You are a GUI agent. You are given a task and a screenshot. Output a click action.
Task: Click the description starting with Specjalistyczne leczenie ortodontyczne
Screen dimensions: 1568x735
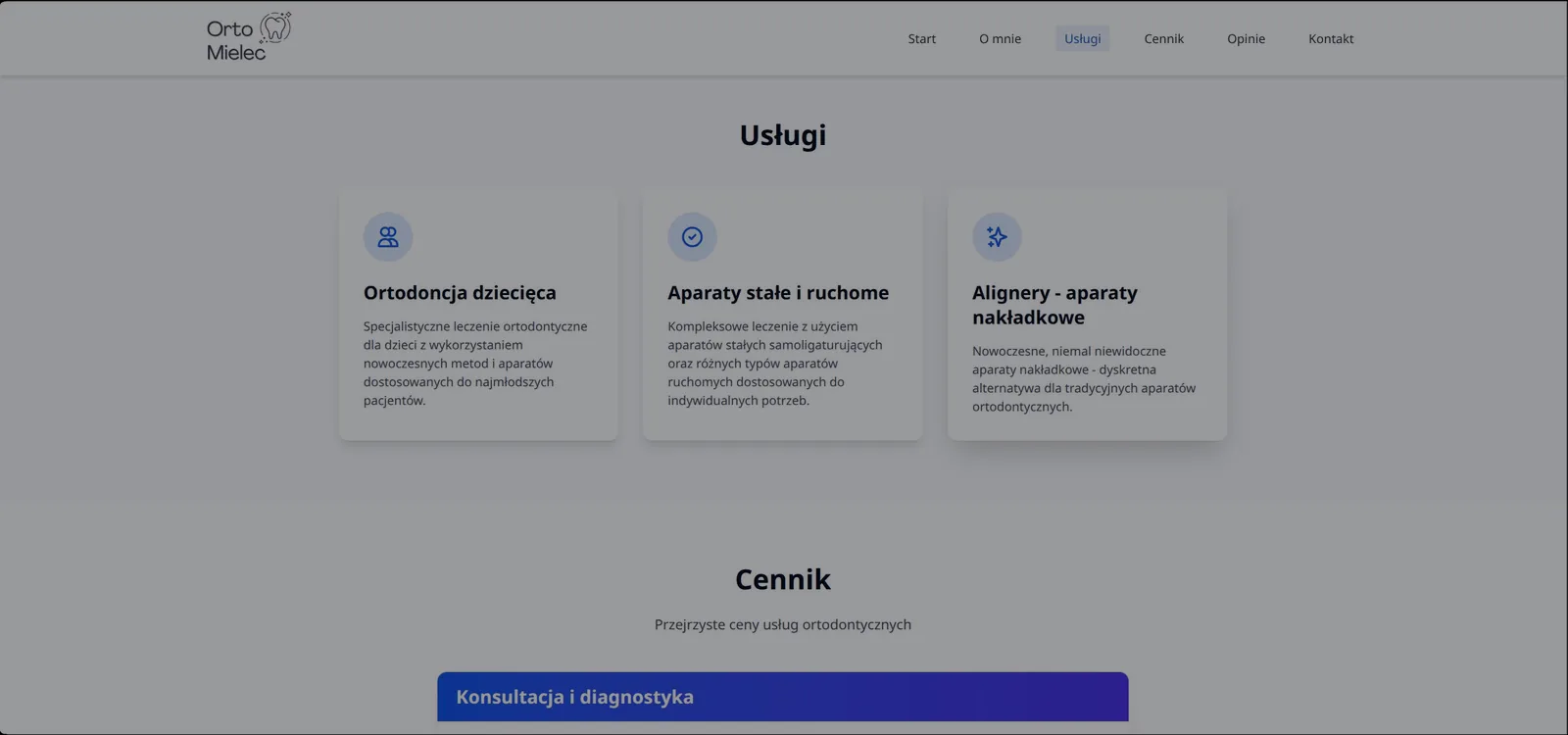click(x=475, y=364)
